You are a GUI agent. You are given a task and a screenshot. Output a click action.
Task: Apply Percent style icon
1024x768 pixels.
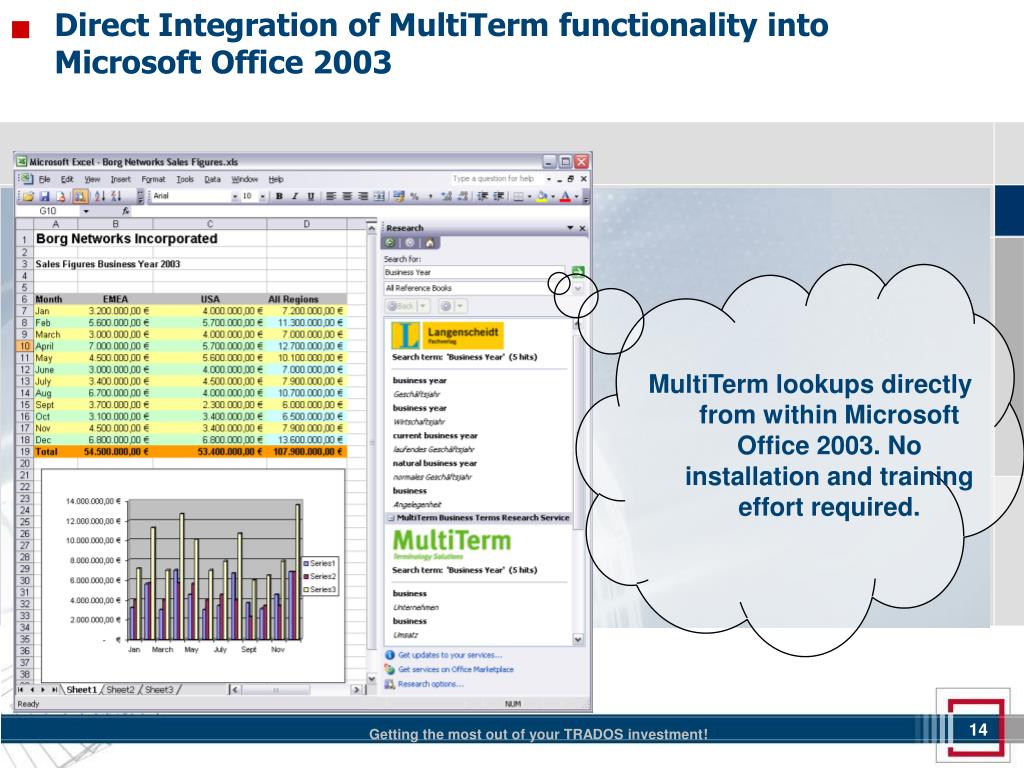(x=414, y=196)
